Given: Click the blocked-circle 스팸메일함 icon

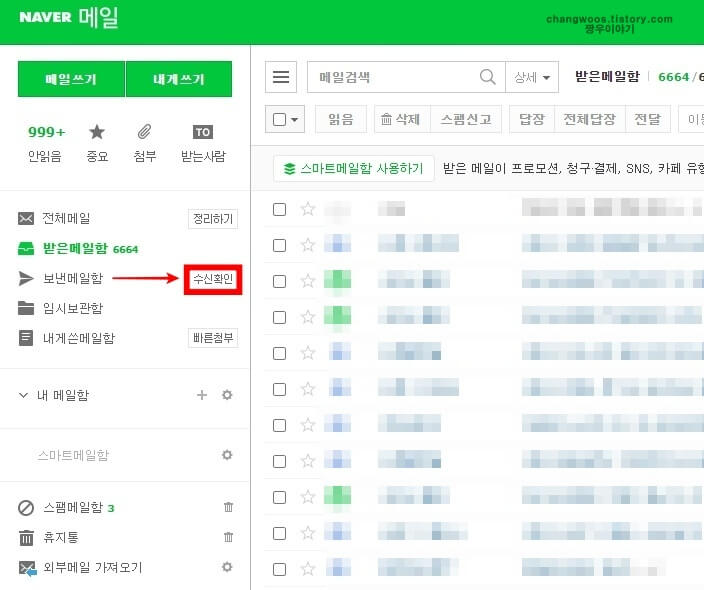Looking at the screenshot, I should (26, 508).
